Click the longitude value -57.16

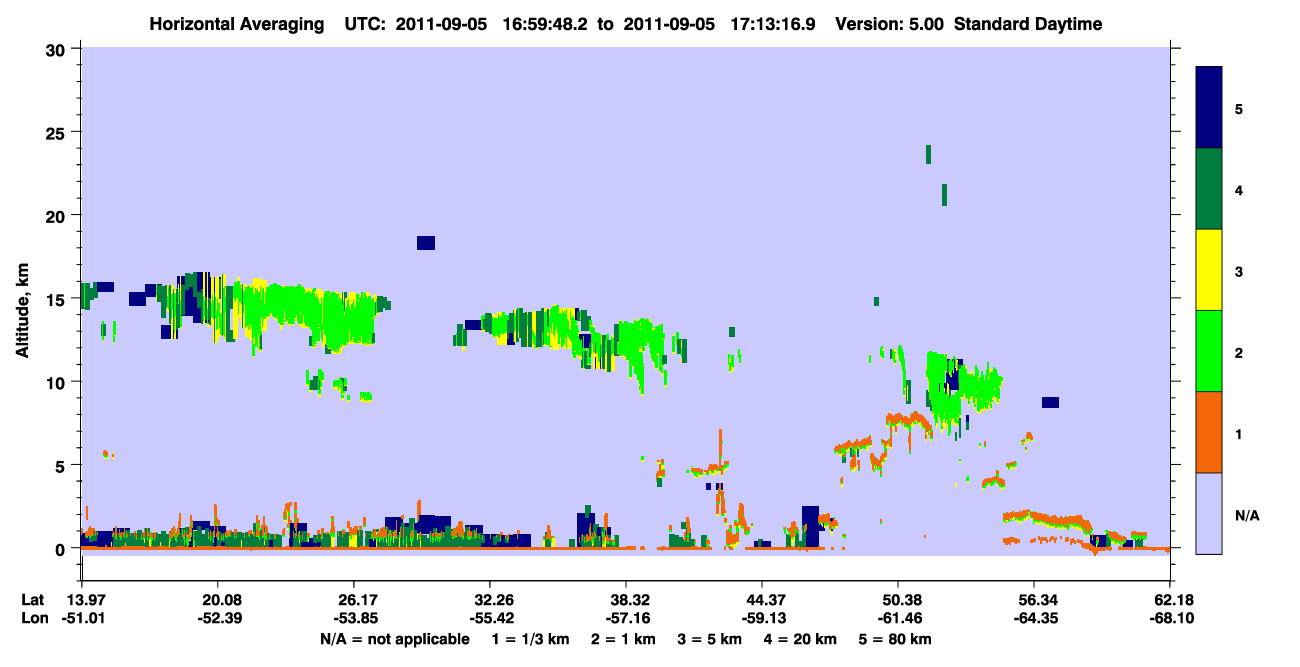[x=626, y=618]
